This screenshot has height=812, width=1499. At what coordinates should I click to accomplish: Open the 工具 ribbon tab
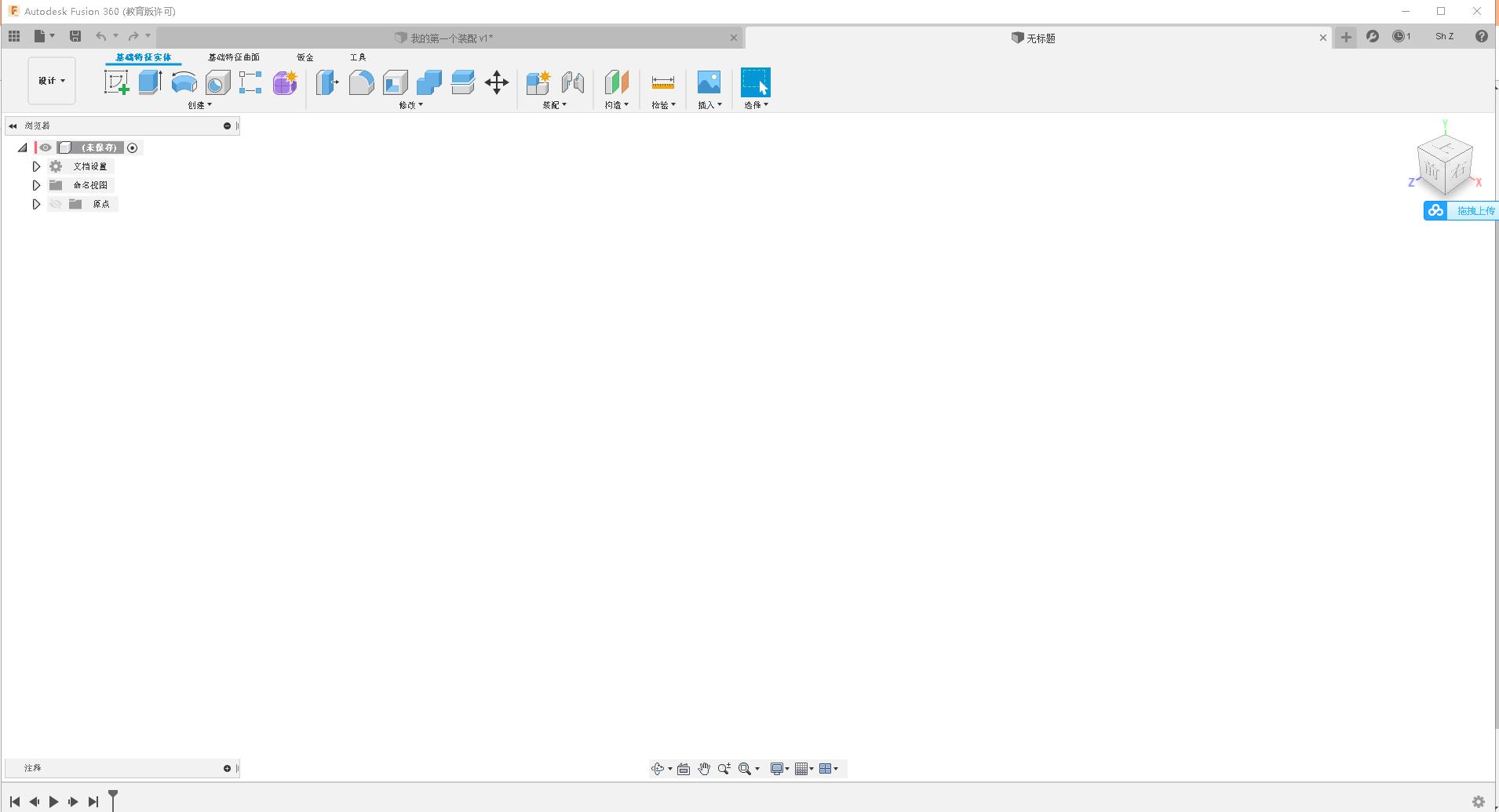[358, 56]
